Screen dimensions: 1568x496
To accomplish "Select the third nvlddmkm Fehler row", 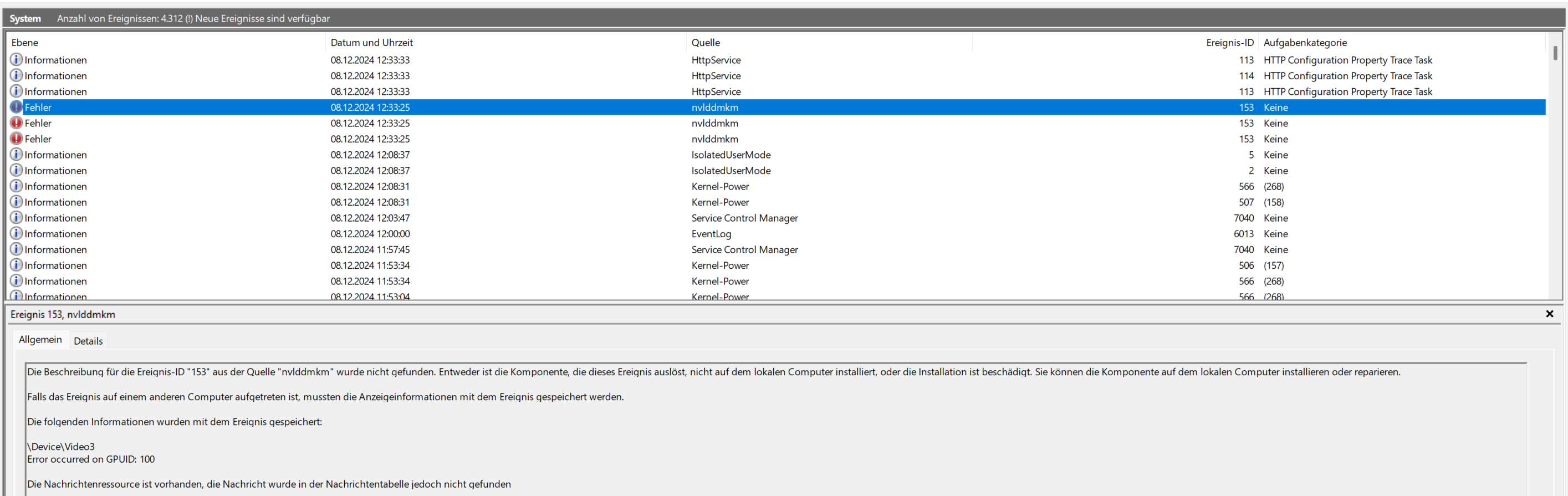I will (x=714, y=139).
